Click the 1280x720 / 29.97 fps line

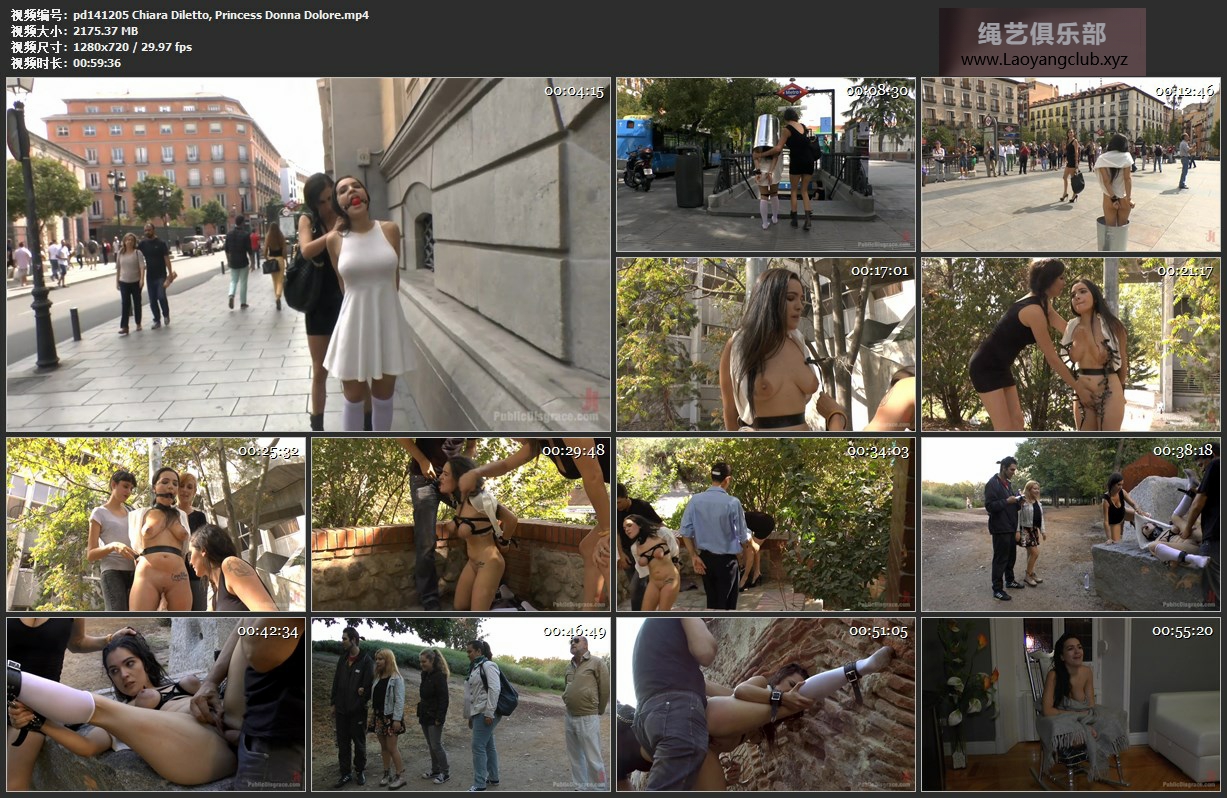[x=132, y=47]
